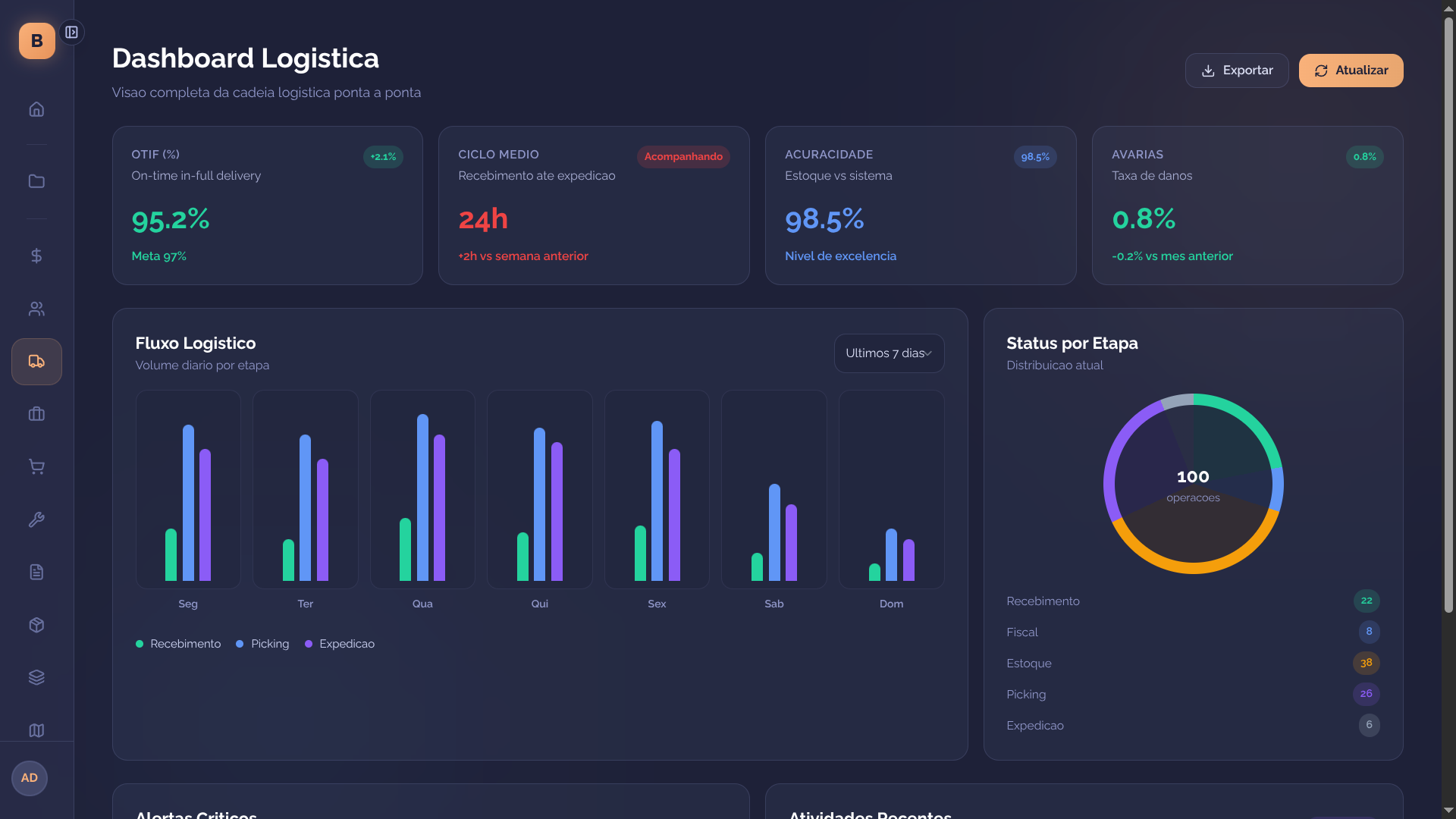Click the OTIF (%) card
The image size is (1456, 819).
pos(268,206)
